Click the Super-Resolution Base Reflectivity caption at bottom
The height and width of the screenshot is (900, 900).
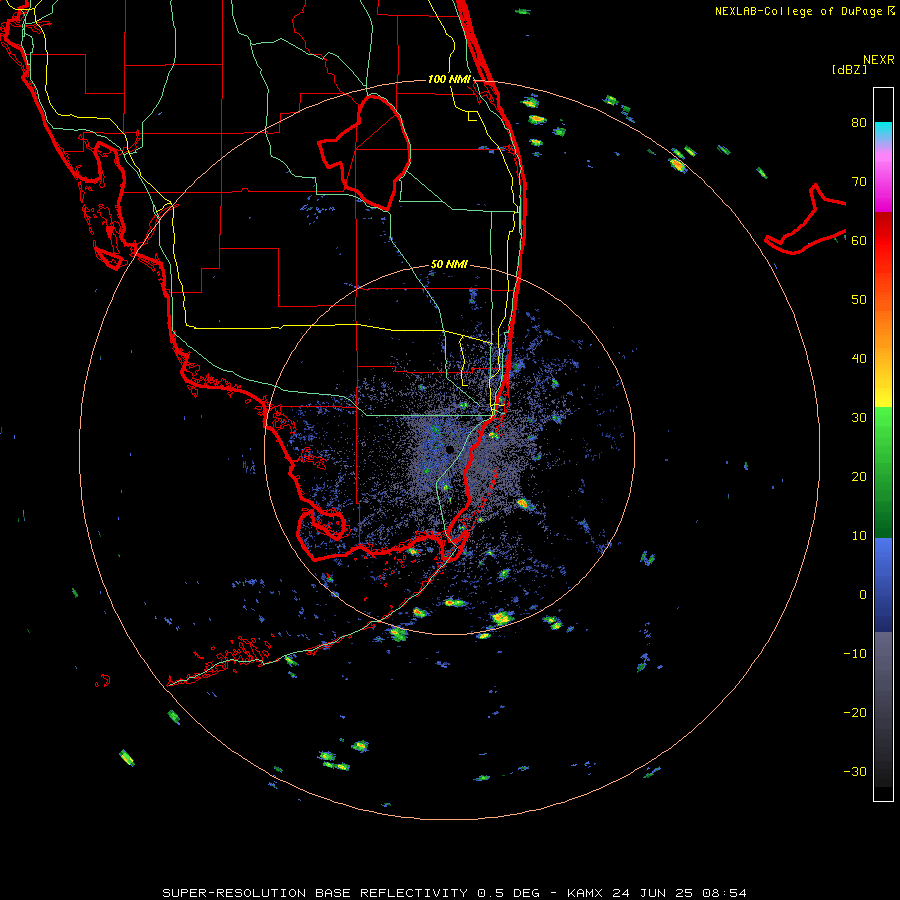pos(454,893)
